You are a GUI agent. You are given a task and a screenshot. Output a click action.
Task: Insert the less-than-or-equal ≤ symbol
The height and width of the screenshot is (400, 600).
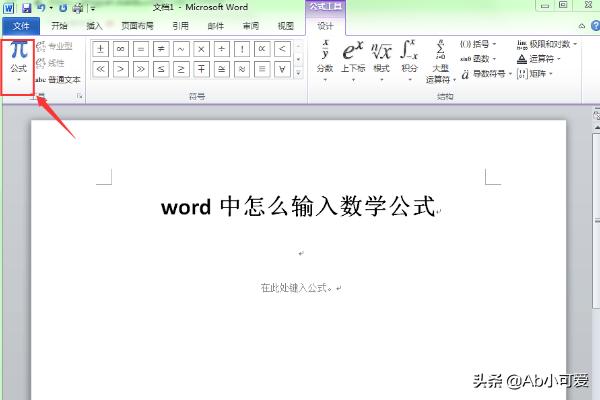point(161,69)
